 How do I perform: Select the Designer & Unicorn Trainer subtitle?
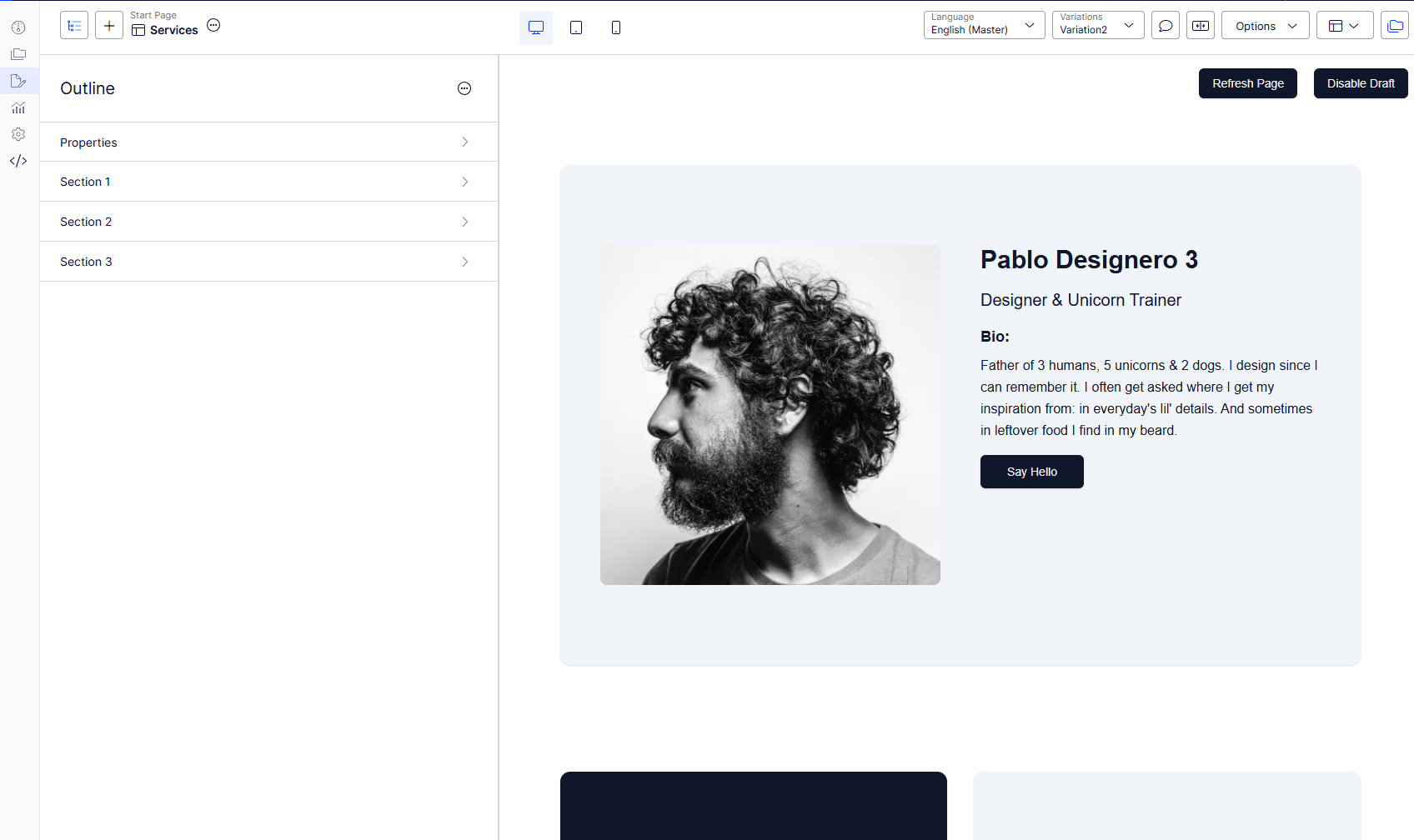(1081, 300)
